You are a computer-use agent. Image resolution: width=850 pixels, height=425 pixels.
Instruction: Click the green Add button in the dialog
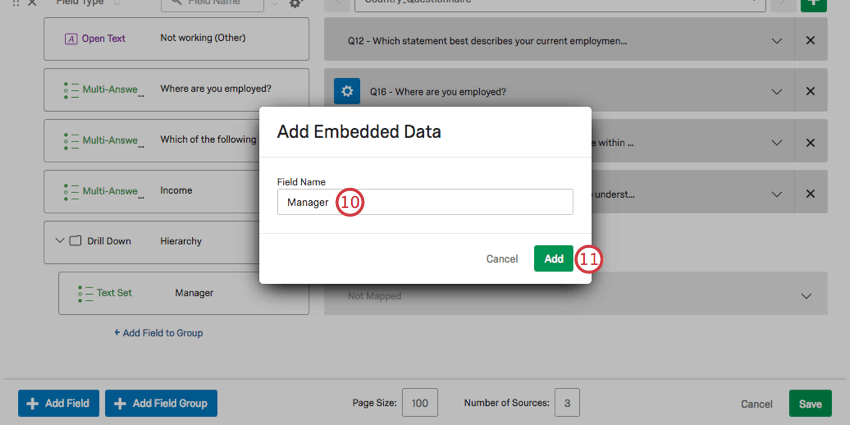tap(554, 259)
